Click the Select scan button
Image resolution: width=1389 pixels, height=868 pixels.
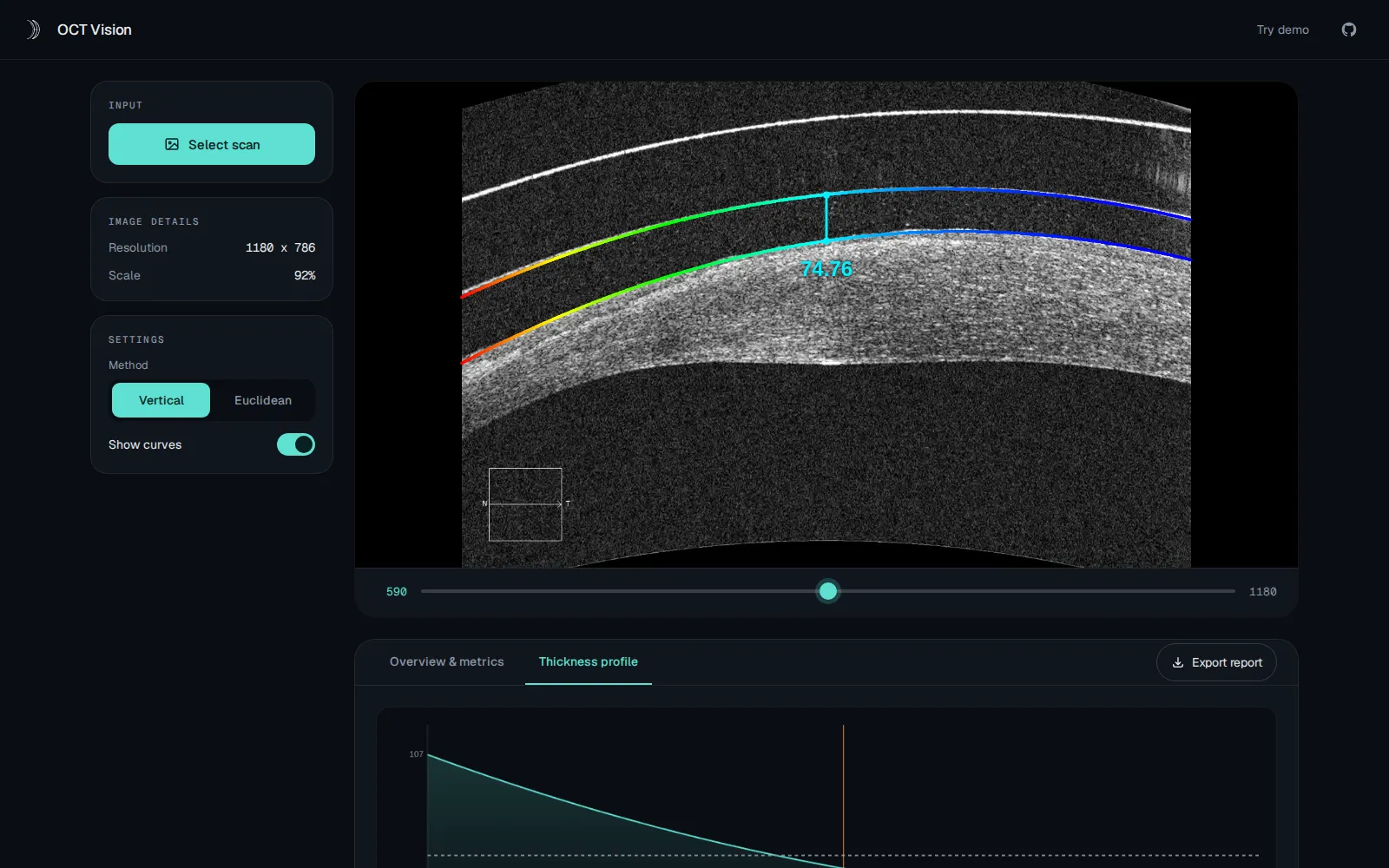pos(212,144)
